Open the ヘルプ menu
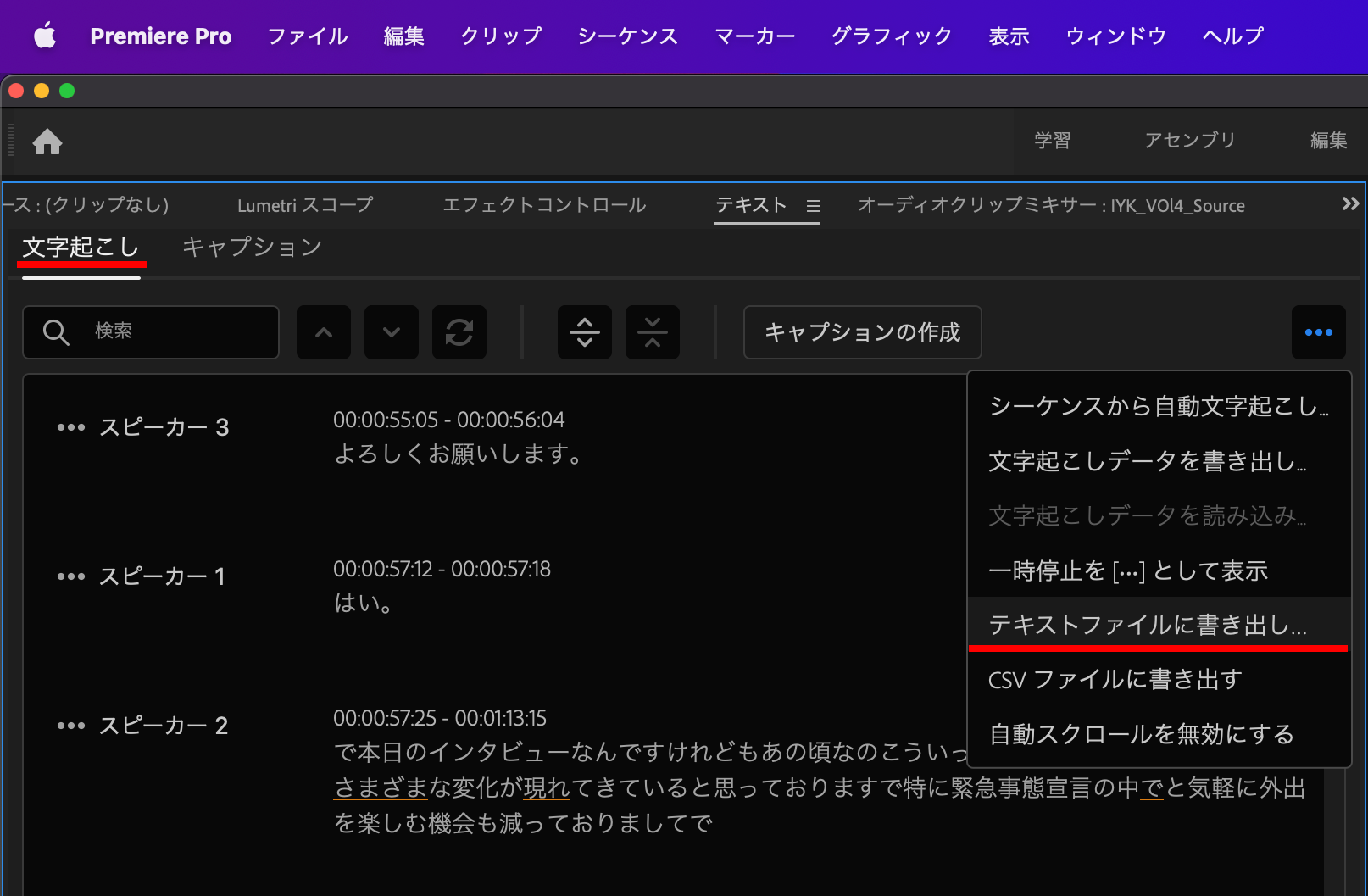Screen dimensions: 1368x896 click(1233, 36)
